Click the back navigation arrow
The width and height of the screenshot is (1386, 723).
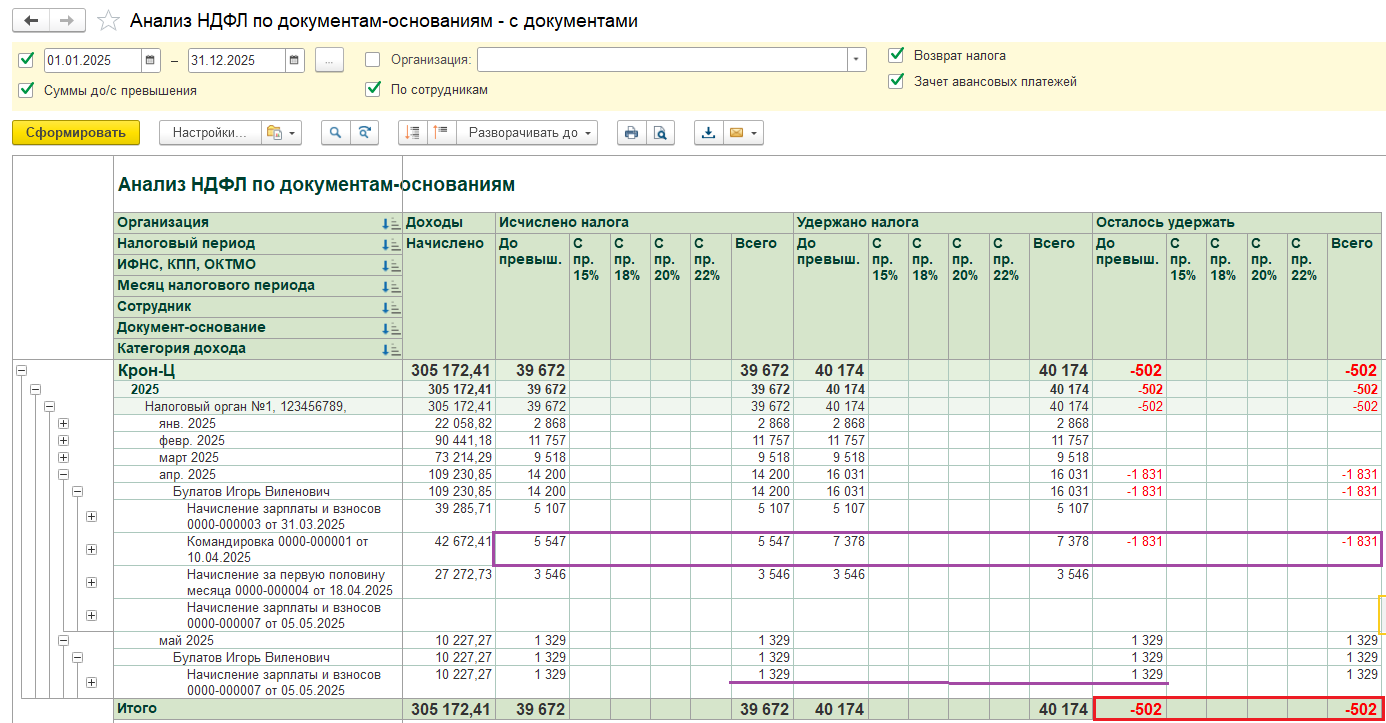(33, 21)
